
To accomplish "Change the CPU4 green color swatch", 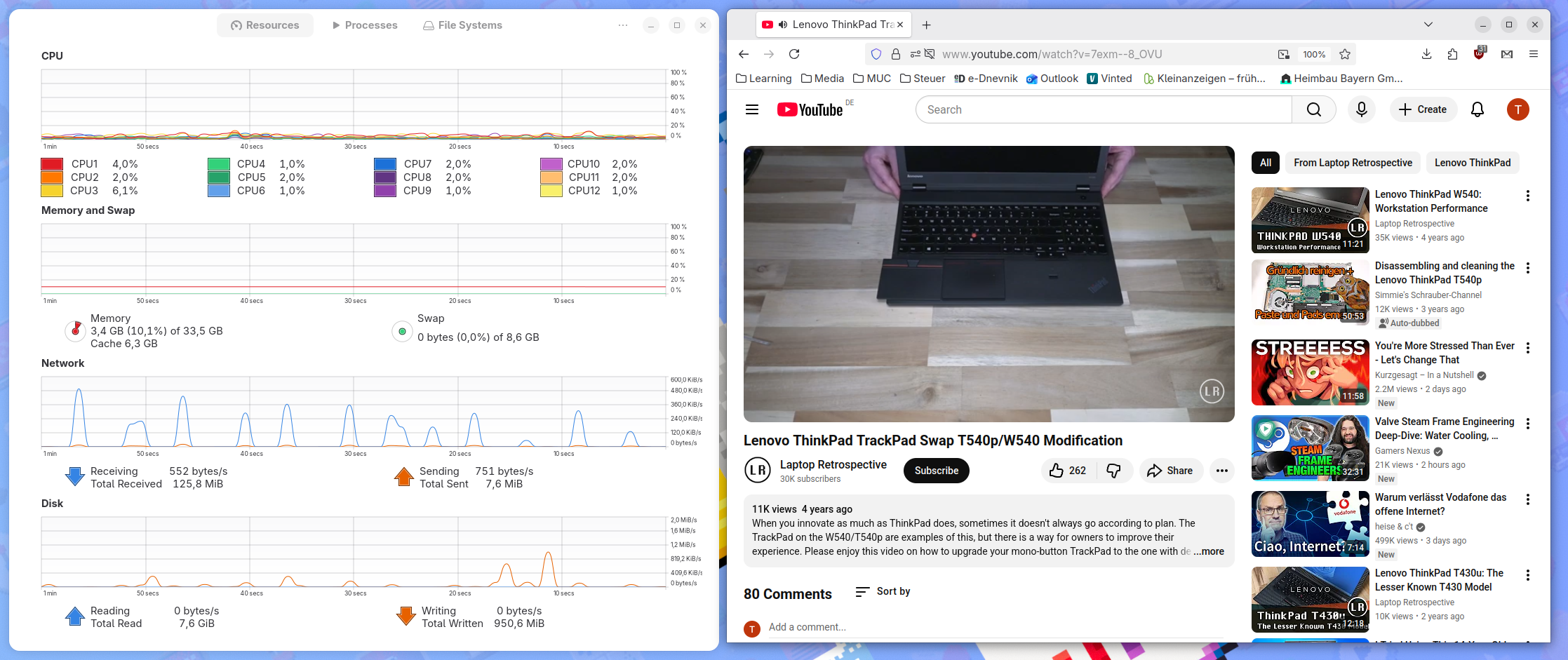I will click(219, 164).
